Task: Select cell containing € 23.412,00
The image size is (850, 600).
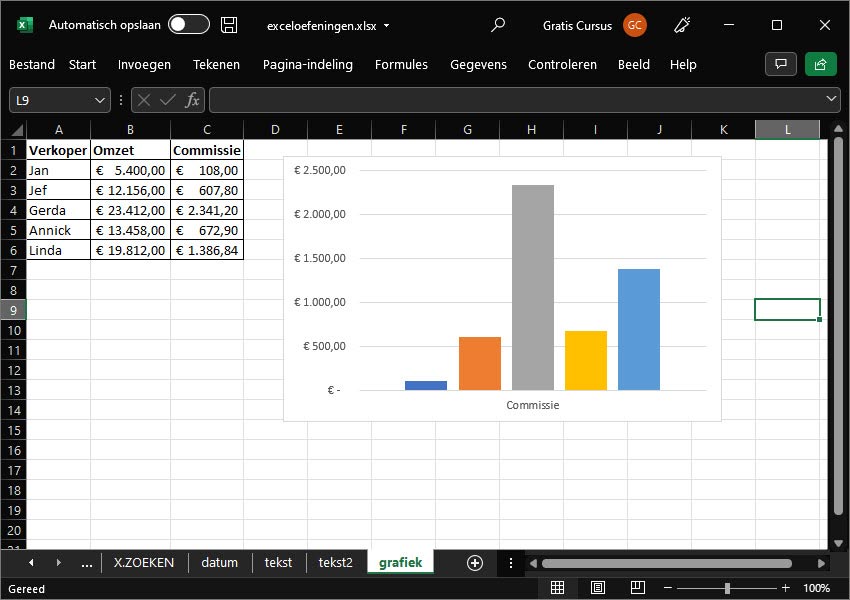Action: (130, 210)
